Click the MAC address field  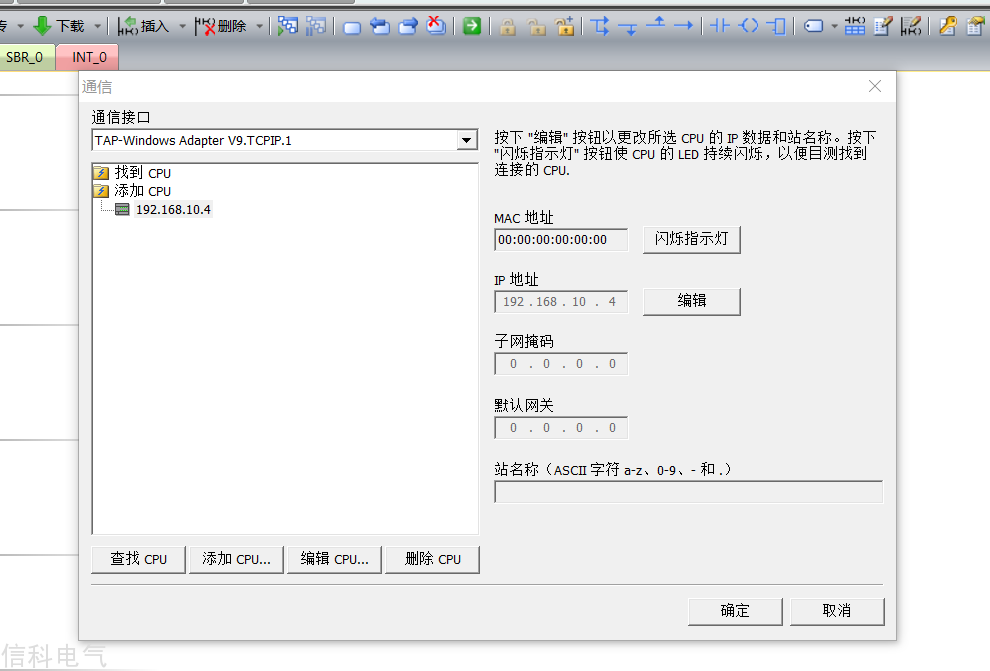[561, 240]
